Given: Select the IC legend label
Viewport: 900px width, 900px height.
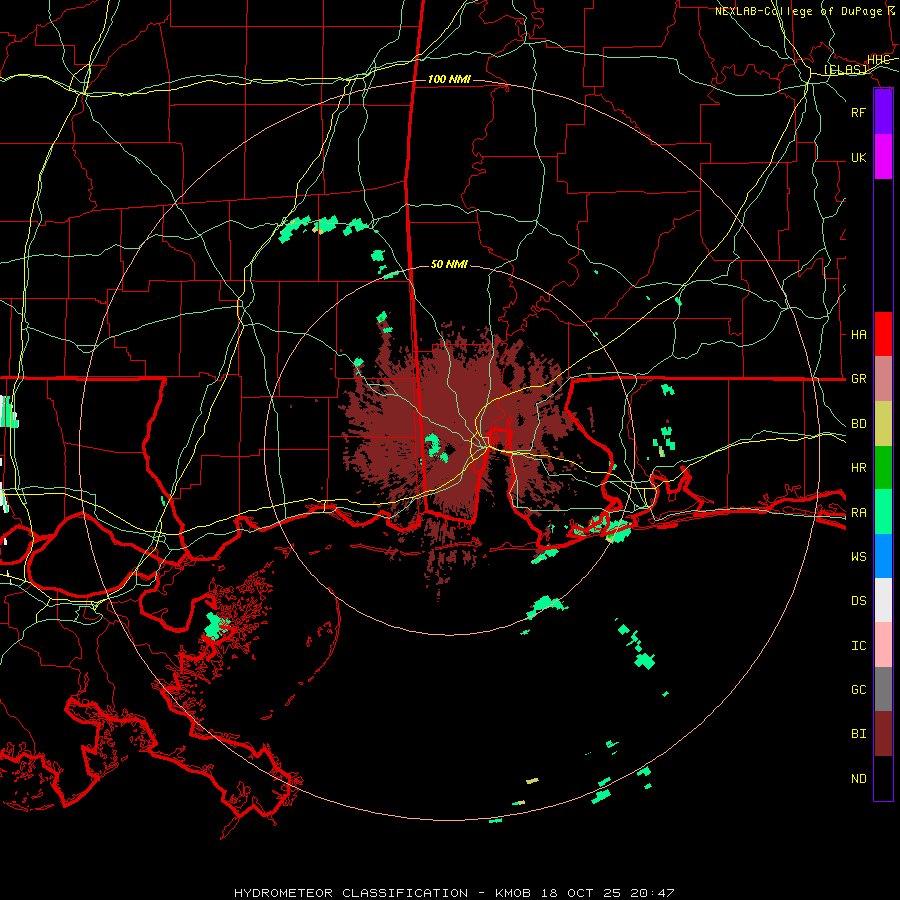Looking at the screenshot, I should [859, 646].
